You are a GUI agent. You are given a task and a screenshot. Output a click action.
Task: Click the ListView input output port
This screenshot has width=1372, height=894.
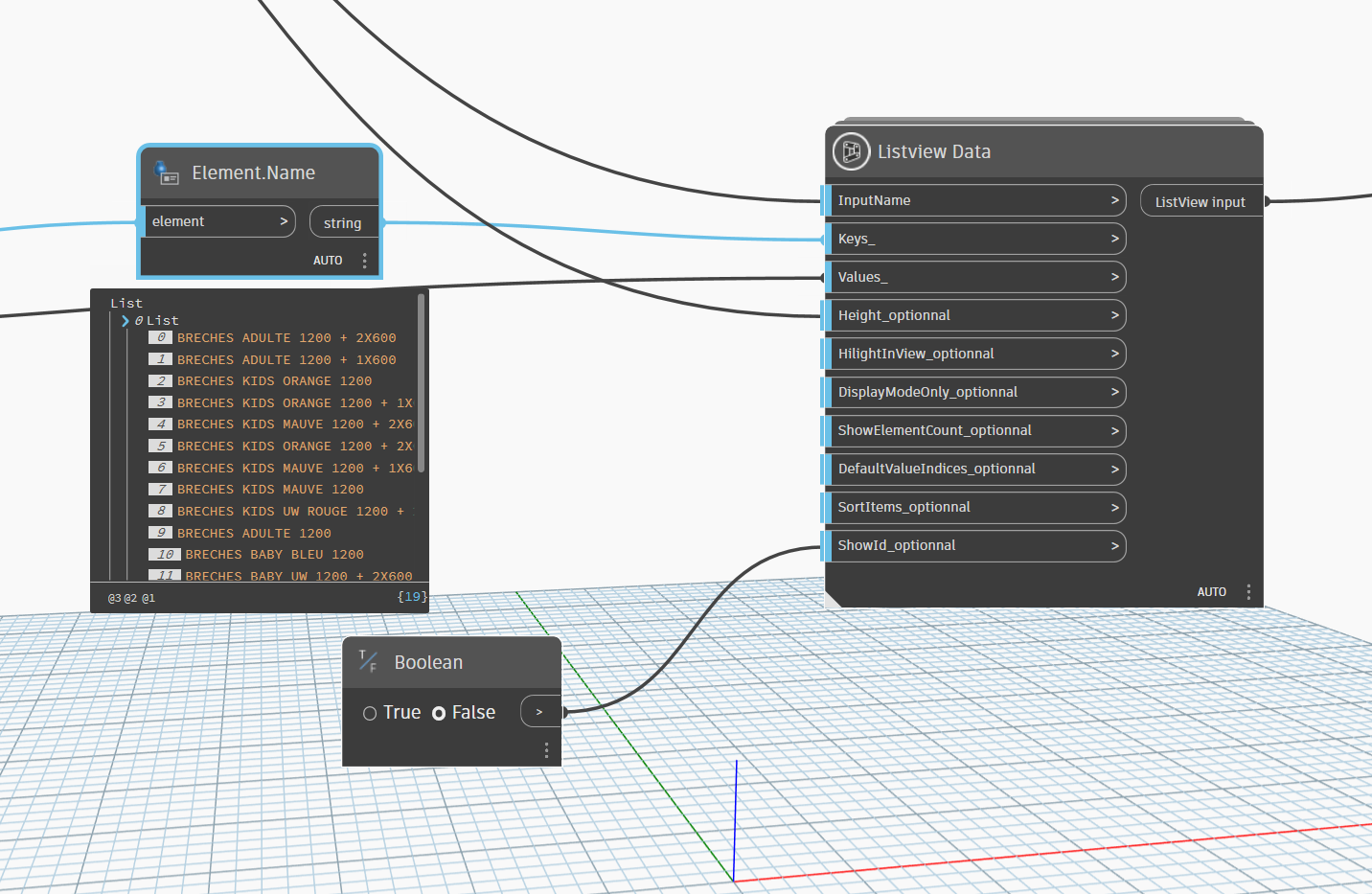[1200, 202]
